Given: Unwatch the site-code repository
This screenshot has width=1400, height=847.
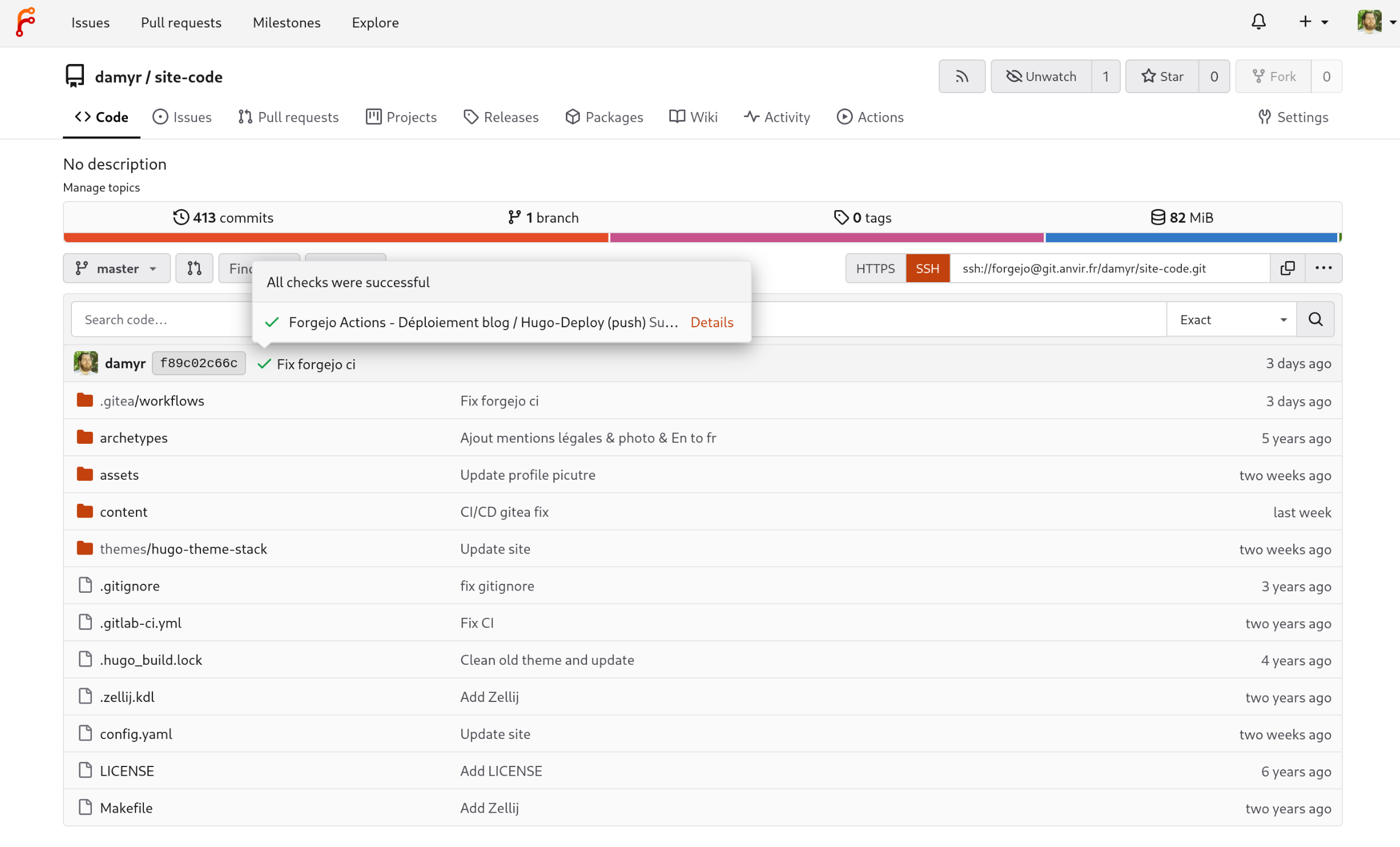Looking at the screenshot, I should [1041, 77].
